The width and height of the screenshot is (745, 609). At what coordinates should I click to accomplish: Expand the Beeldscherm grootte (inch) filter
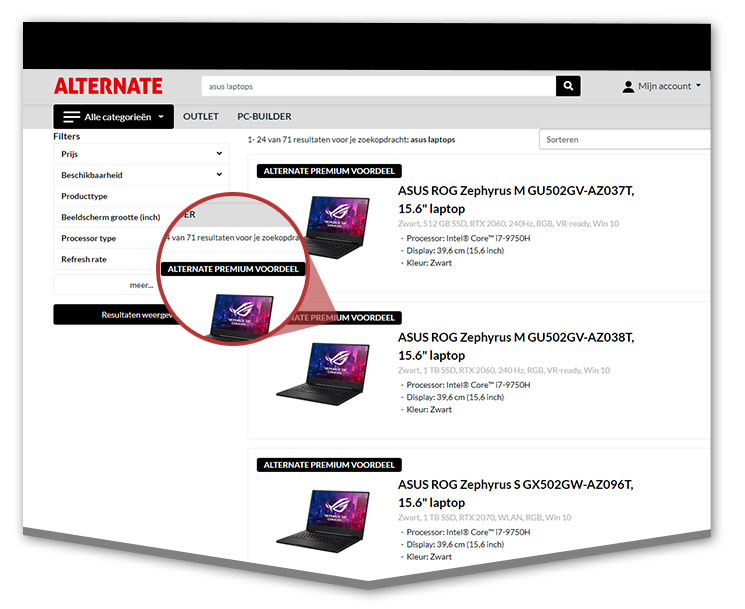tap(111, 217)
